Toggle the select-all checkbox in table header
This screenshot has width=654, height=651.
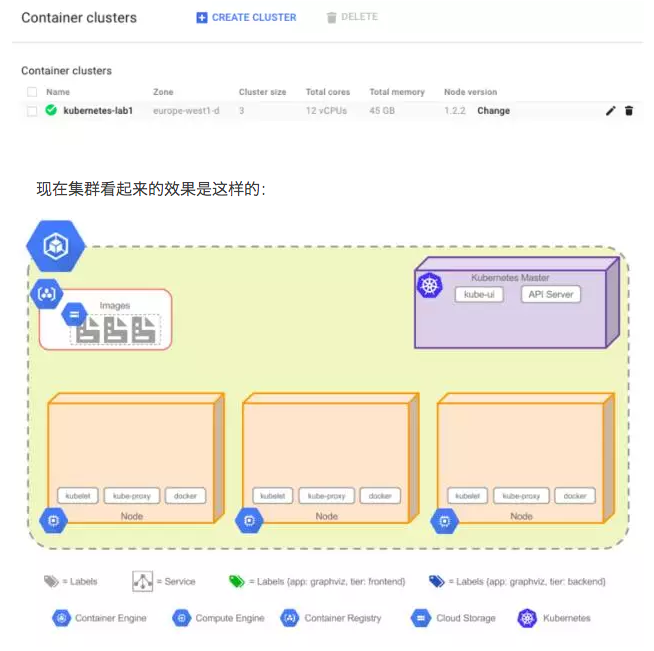point(32,92)
